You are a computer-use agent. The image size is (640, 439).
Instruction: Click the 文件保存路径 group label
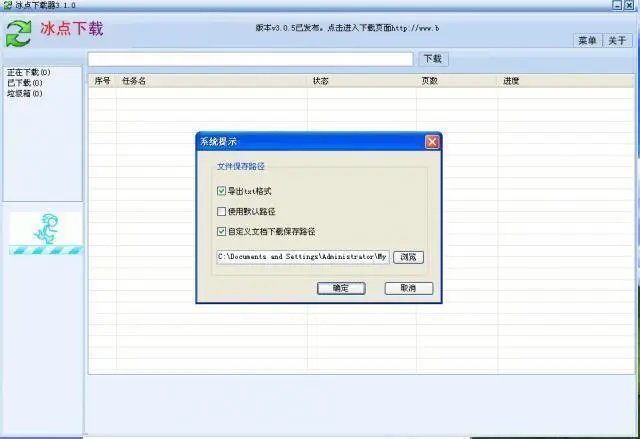(x=241, y=166)
